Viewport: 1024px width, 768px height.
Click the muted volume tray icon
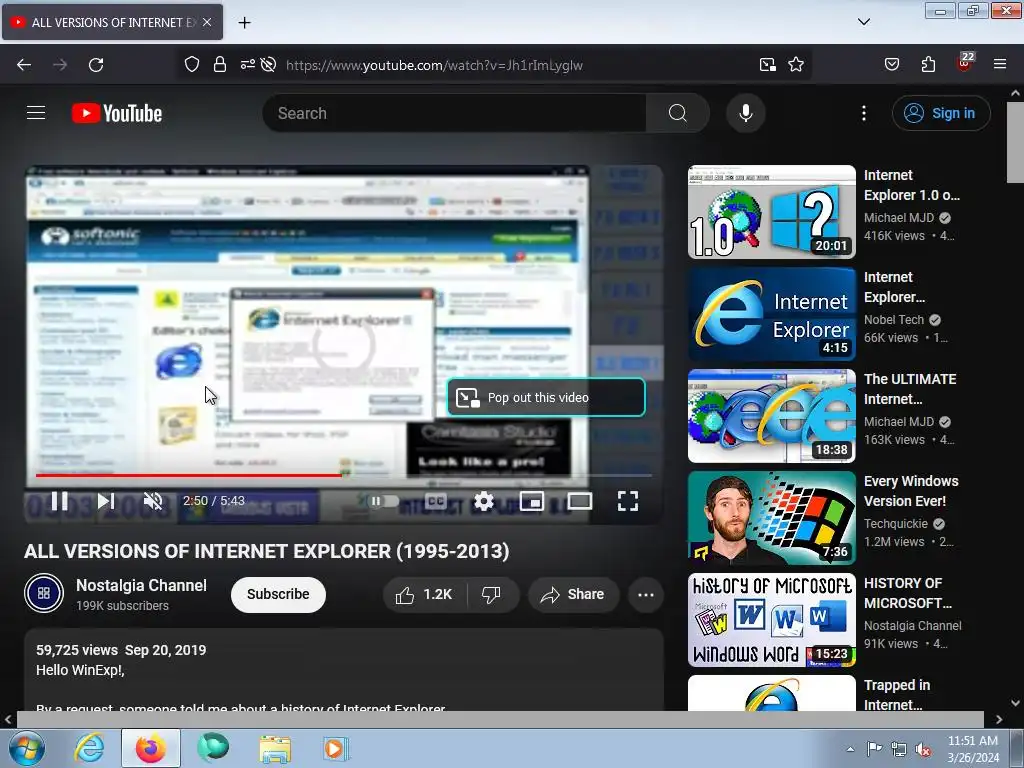923,749
